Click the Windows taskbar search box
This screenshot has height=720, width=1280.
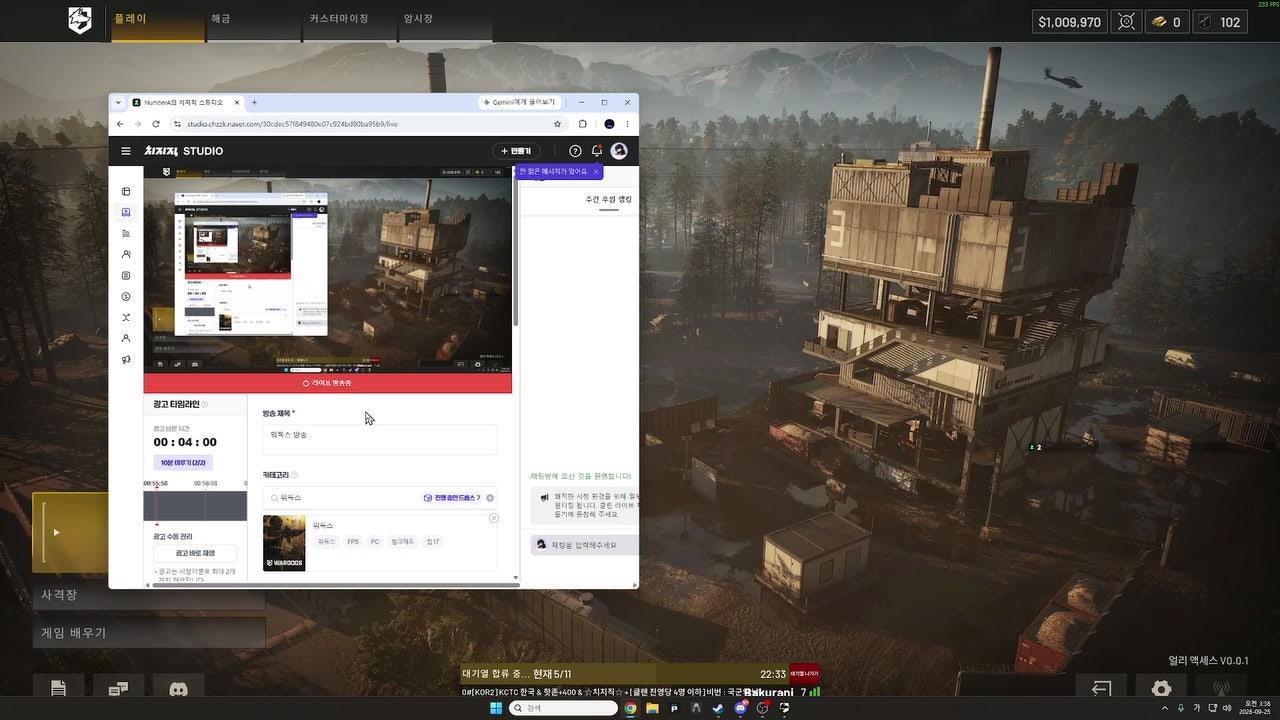[563, 708]
